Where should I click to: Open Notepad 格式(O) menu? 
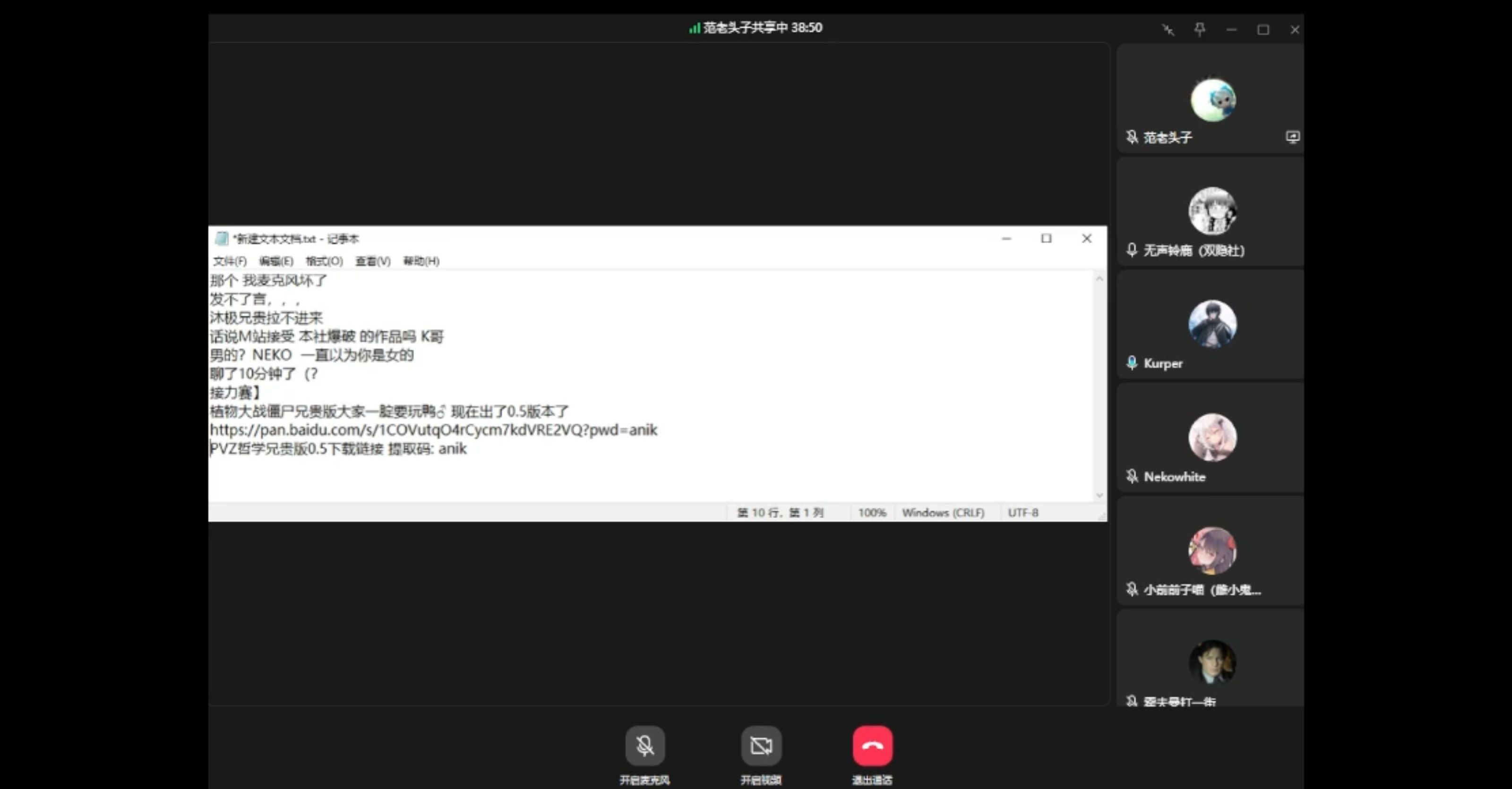324,261
